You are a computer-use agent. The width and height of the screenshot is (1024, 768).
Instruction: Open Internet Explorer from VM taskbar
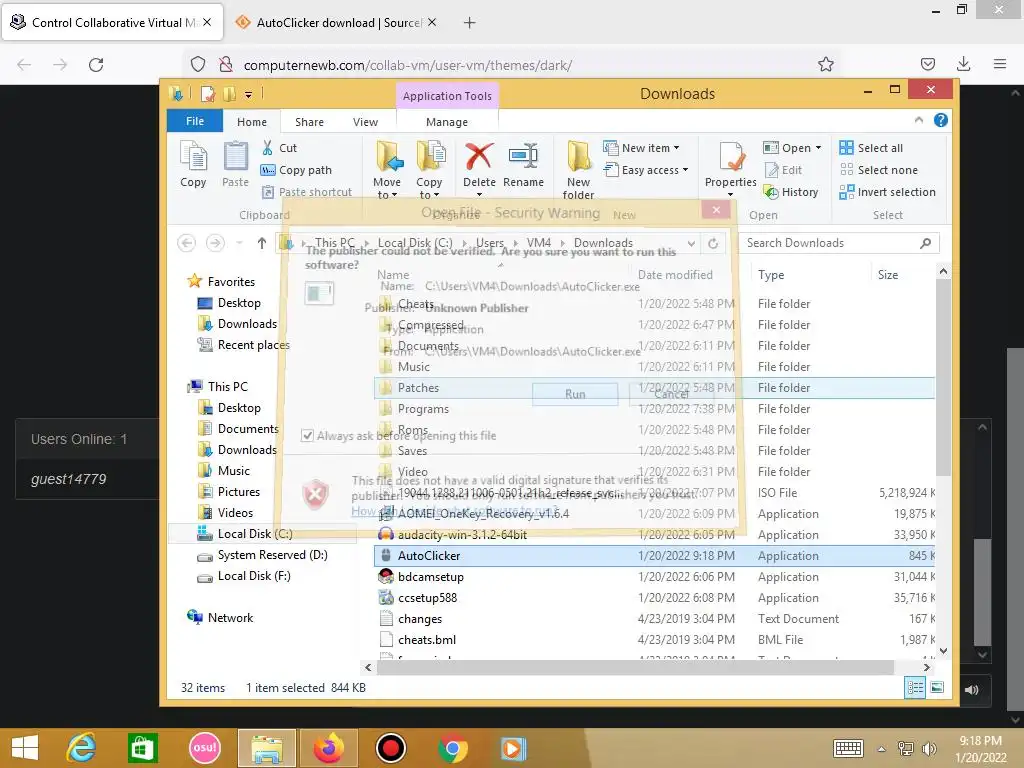click(81, 748)
